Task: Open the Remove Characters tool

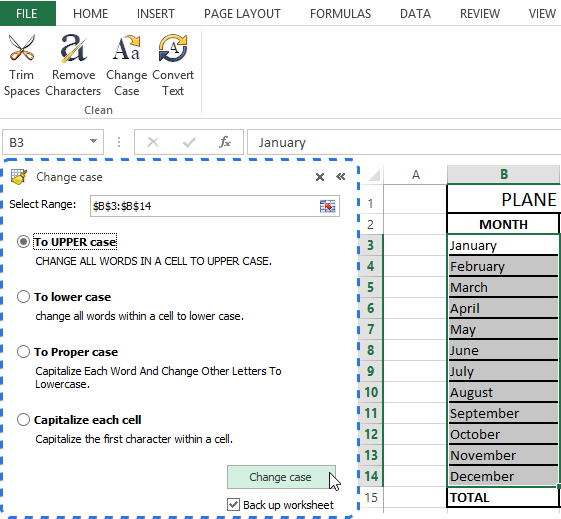Action: pos(73,65)
